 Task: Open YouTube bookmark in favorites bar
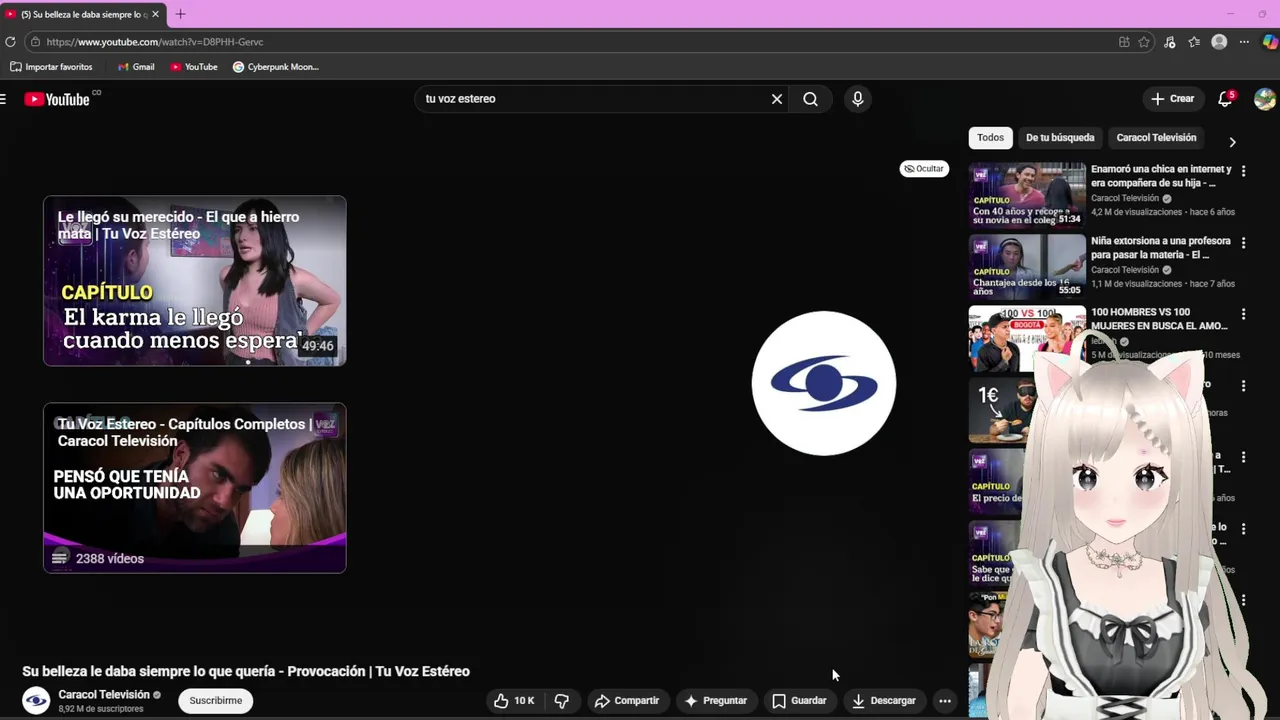pyautogui.click(x=194, y=67)
